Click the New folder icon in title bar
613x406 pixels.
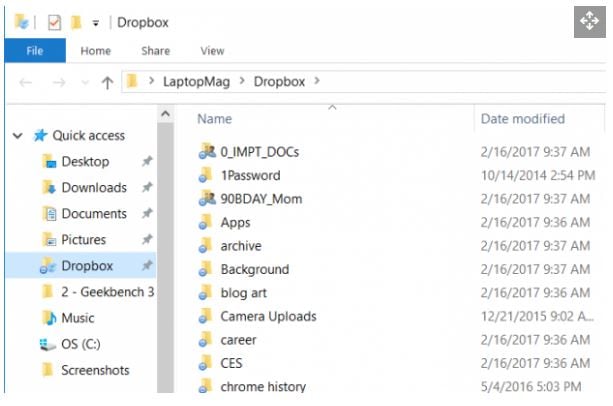76,22
